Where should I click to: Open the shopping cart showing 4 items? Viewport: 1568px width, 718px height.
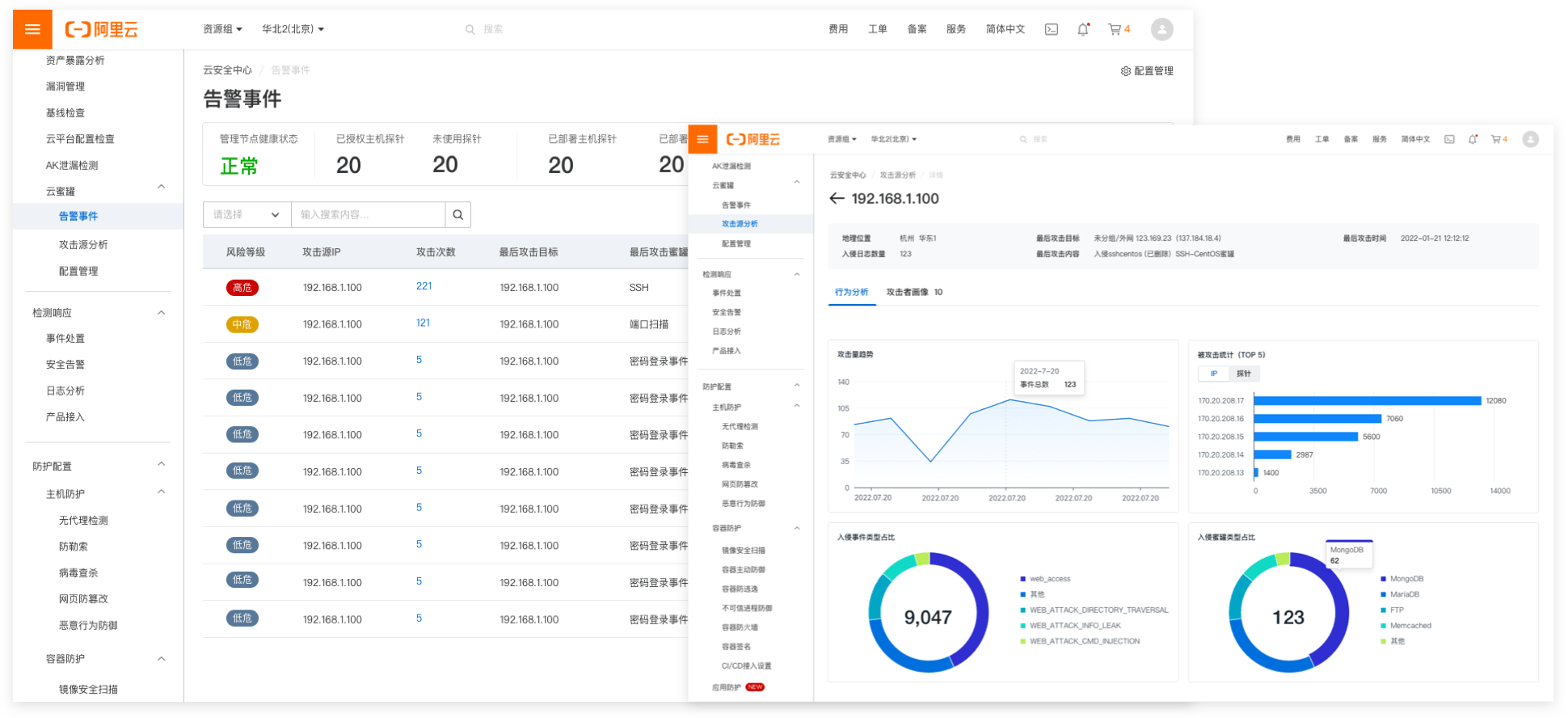1119,30
